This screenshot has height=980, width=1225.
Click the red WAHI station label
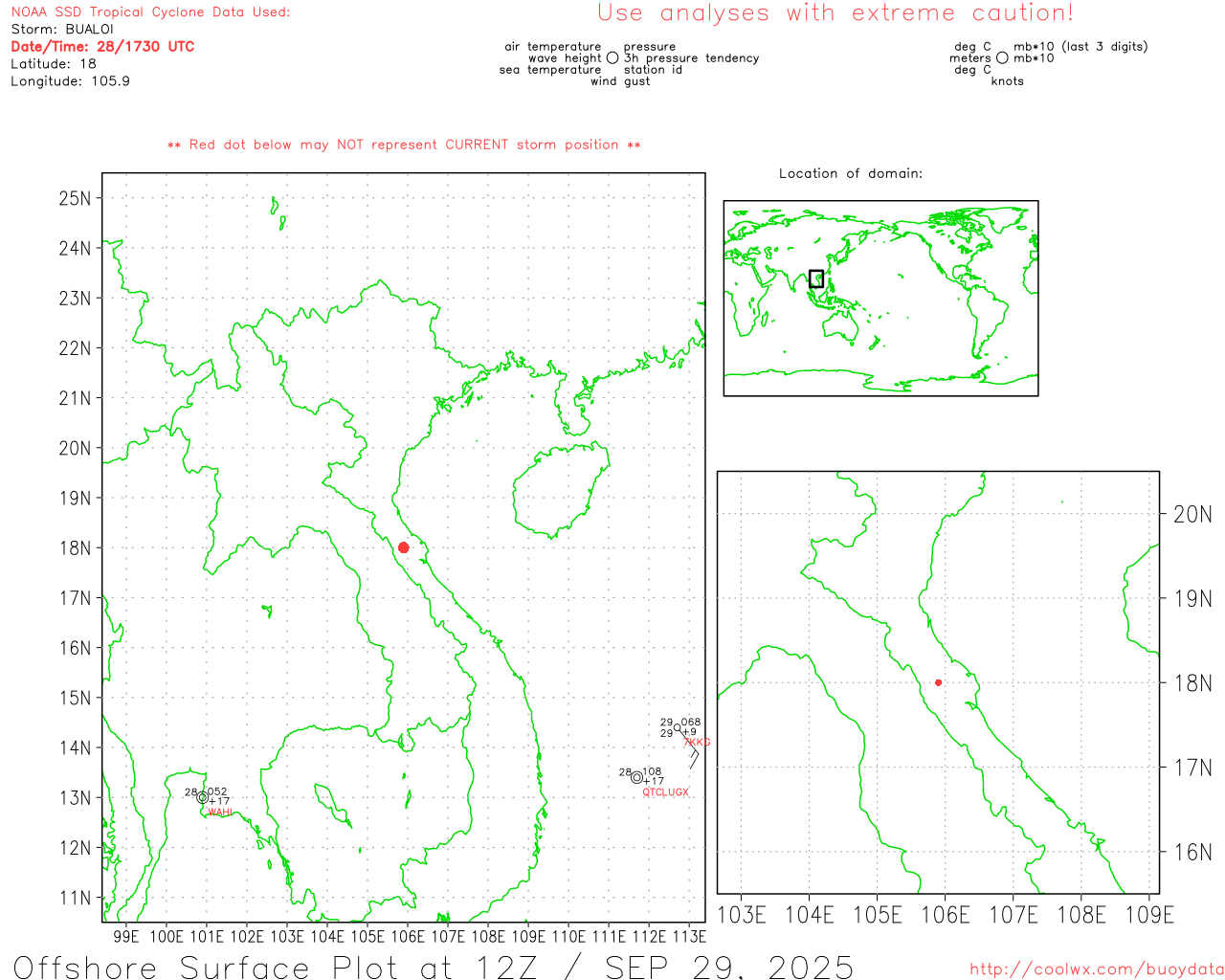[220, 813]
